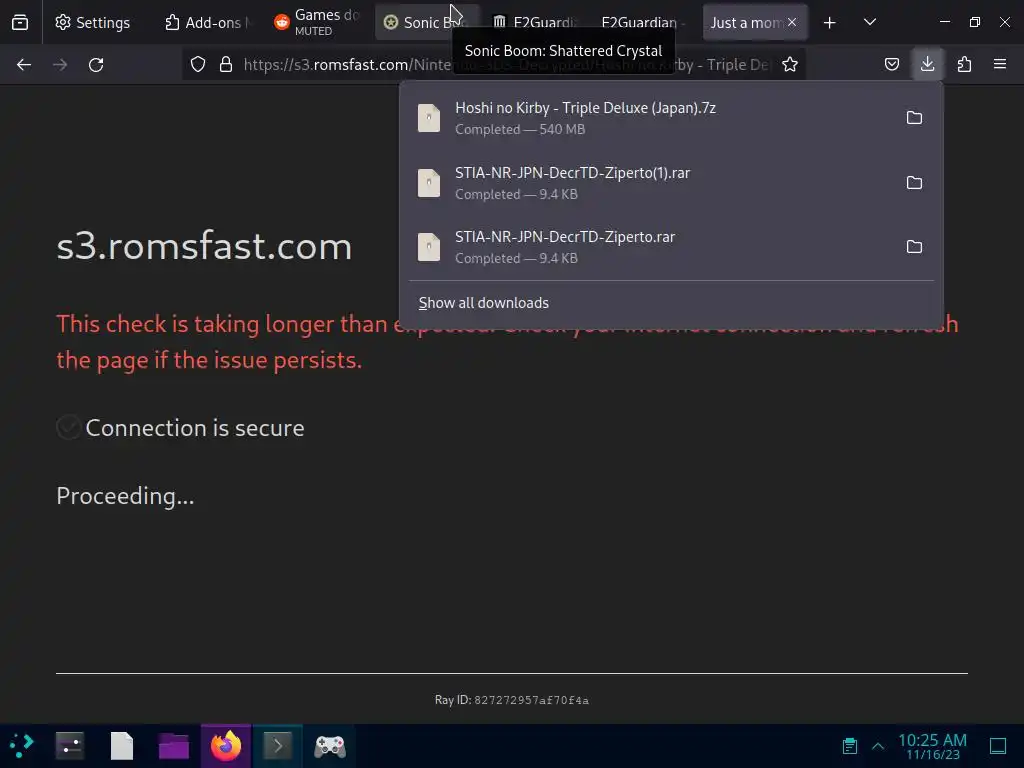The height and width of the screenshot is (768, 1024).
Task: Open Firefox View tab overview icon
Action: (x=20, y=22)
